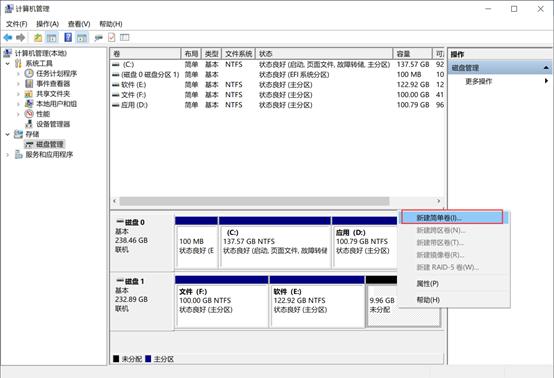Open the Help icon in the toolbar

point(68,37)
